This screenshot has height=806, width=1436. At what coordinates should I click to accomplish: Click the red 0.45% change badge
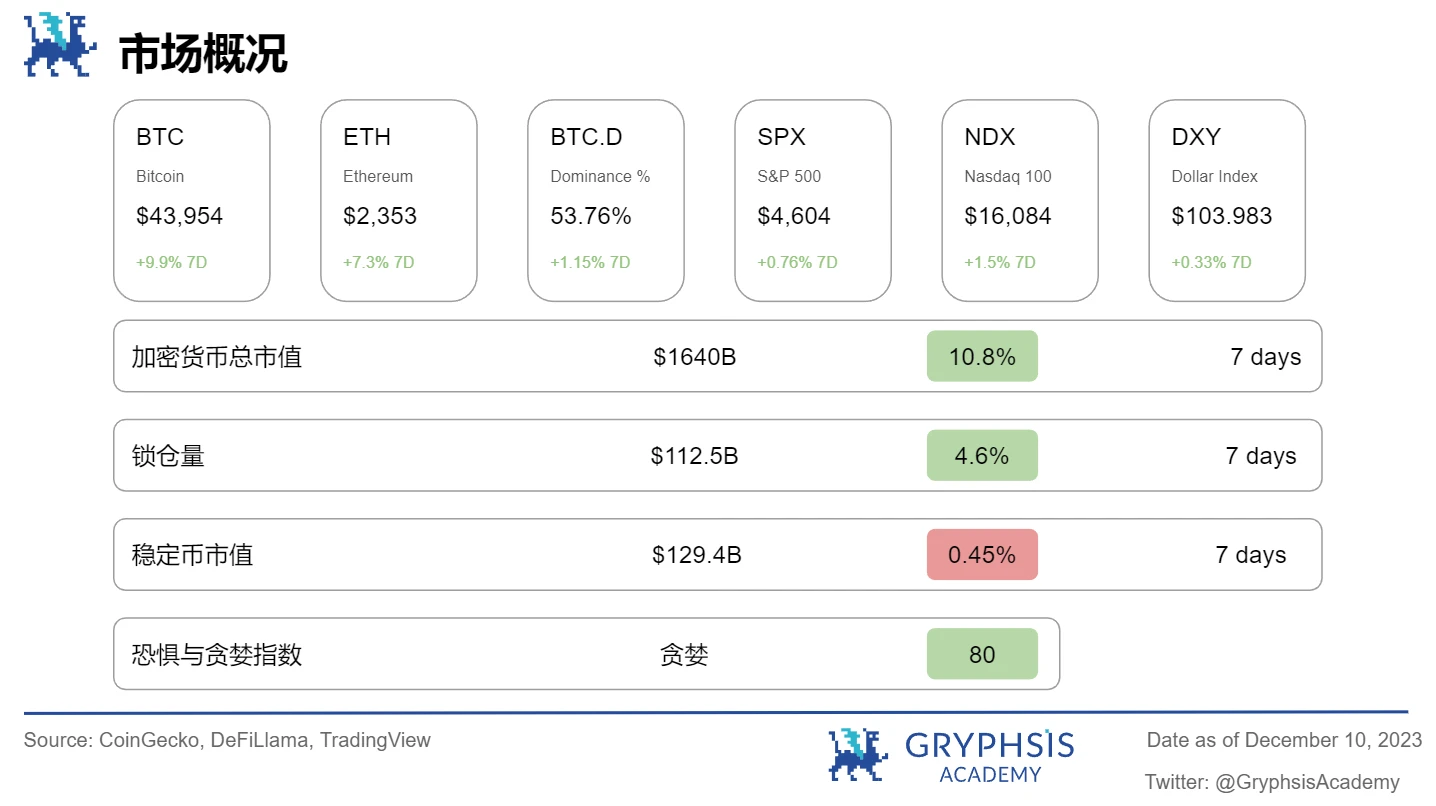tap(982, 554)
